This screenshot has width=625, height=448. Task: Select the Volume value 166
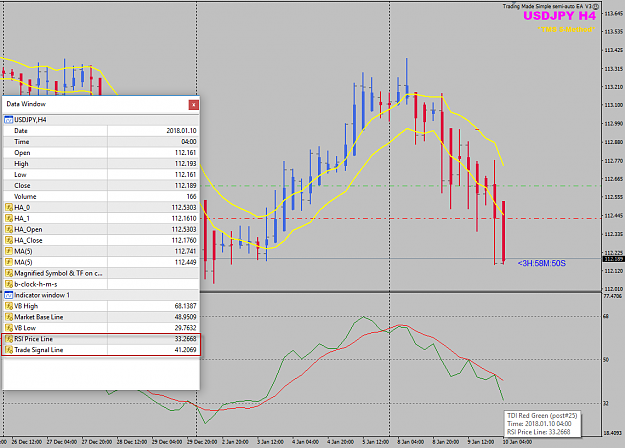192,196
